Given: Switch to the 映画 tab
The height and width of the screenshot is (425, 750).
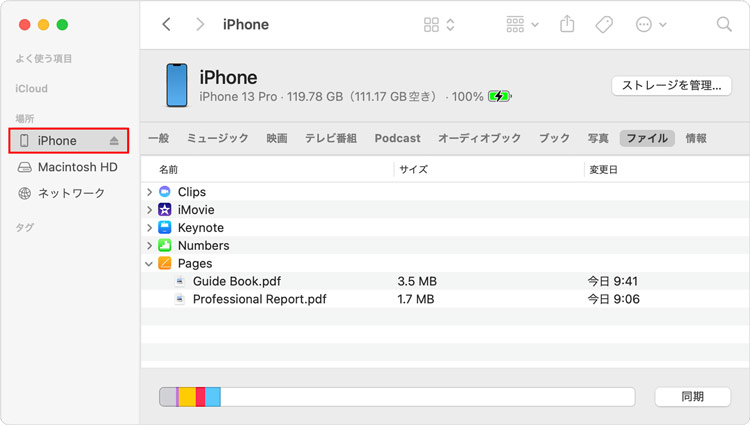Looking at the screenshot, I should tap(277, 138).
